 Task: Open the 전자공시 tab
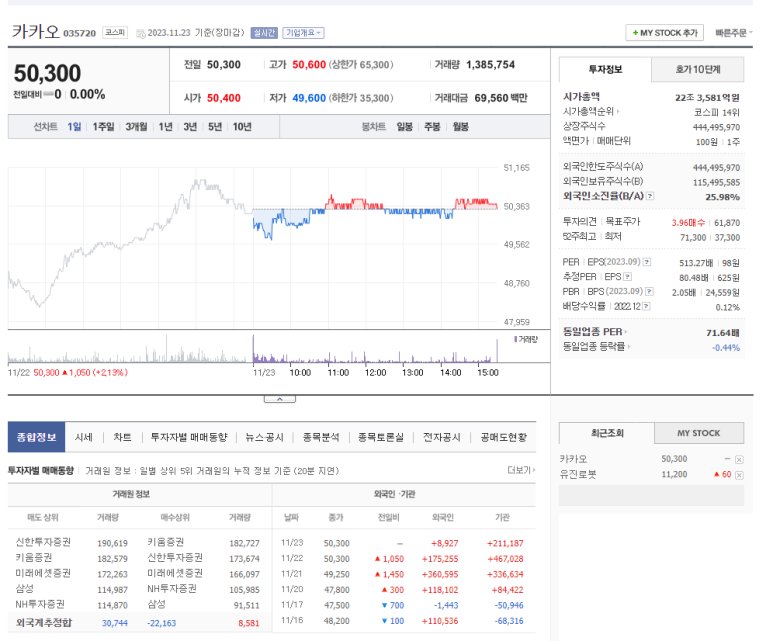click(442, 437)
